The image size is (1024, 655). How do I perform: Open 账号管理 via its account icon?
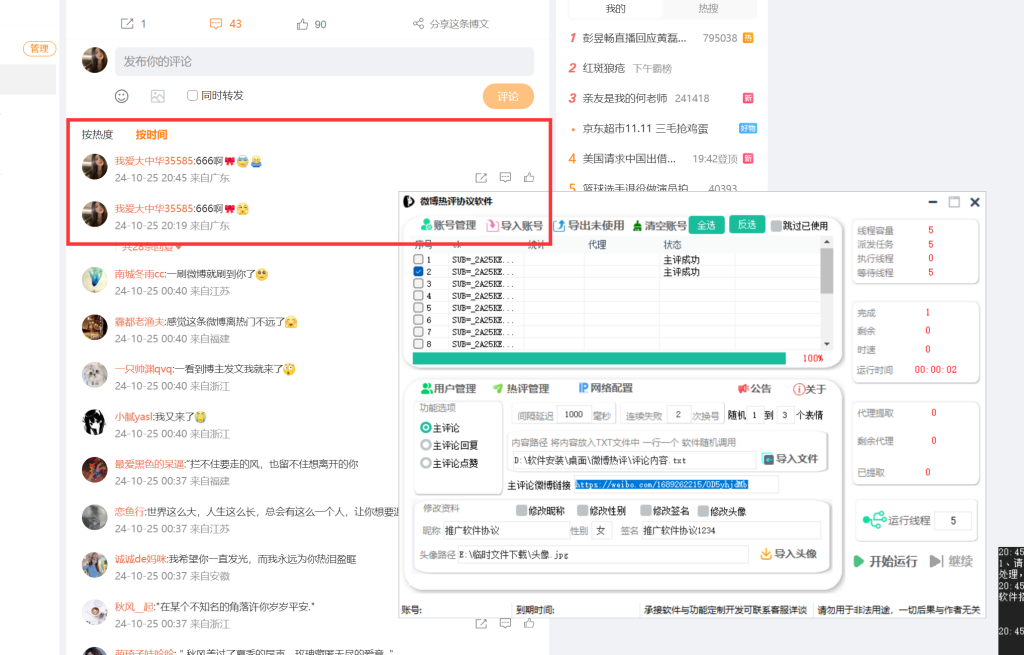(x=427, y=224)
